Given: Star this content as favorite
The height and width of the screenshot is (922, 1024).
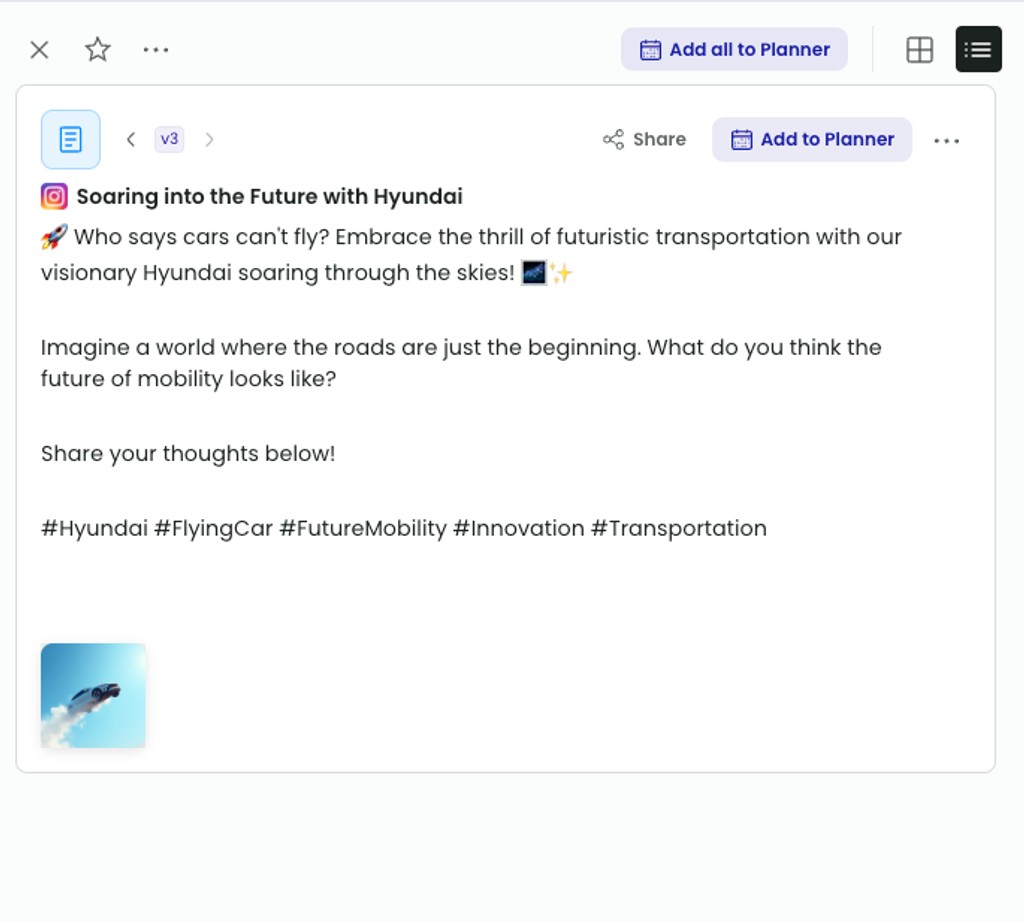Looking at the screenshot, I should [x=98, y=50].
